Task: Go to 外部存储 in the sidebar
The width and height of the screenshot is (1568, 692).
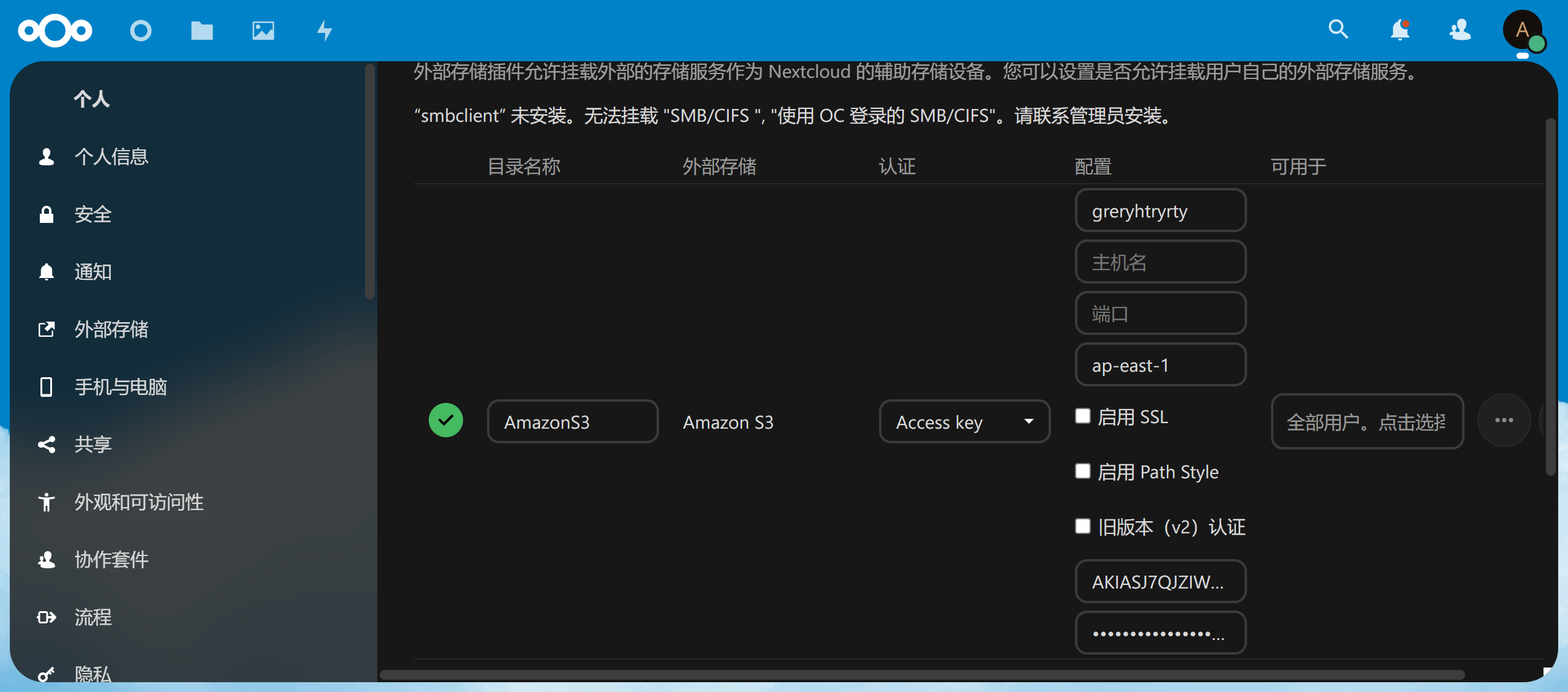Action: [111, 329]
